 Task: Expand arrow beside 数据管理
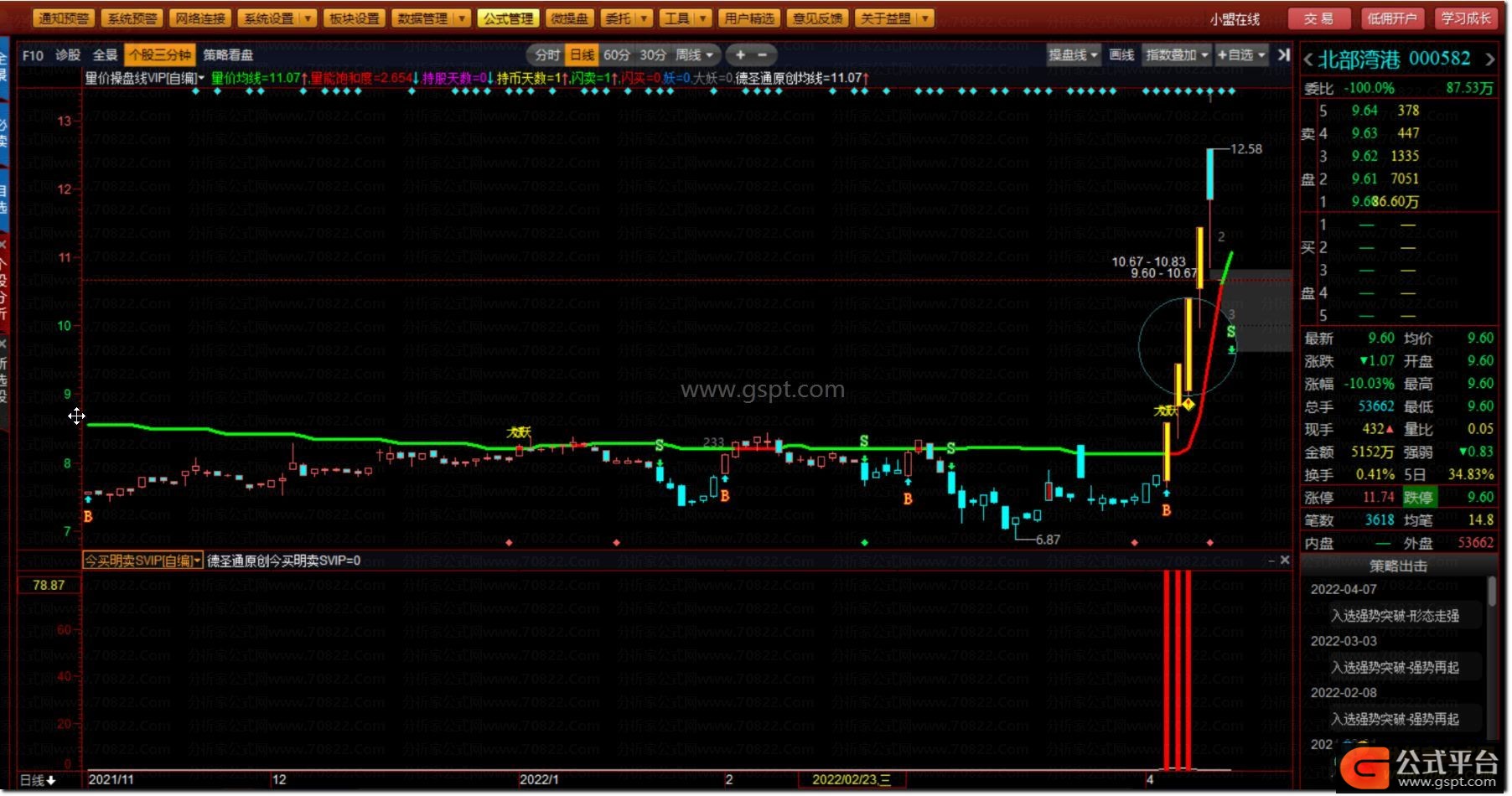point(461,18)
